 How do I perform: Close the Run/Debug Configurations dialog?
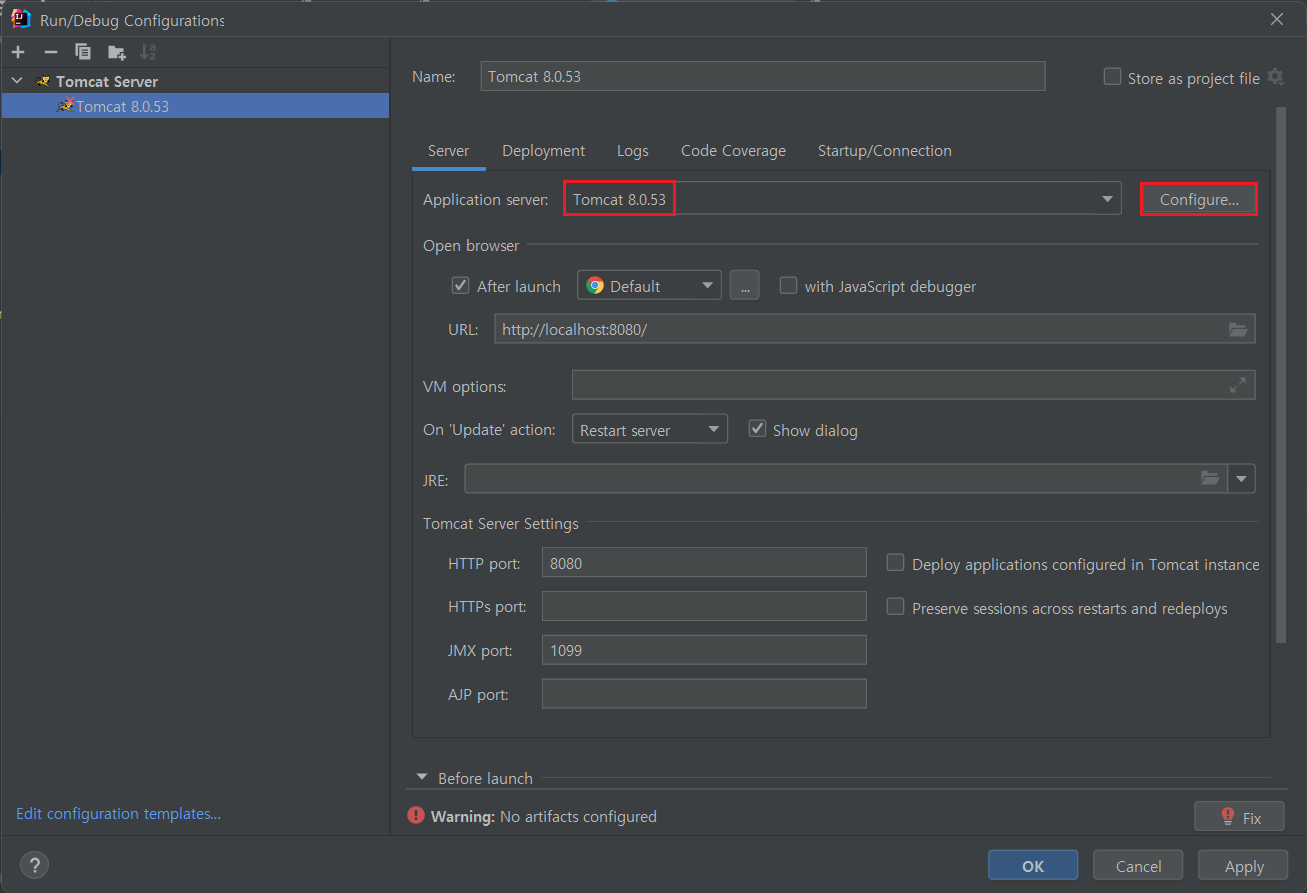point(1277,19)
